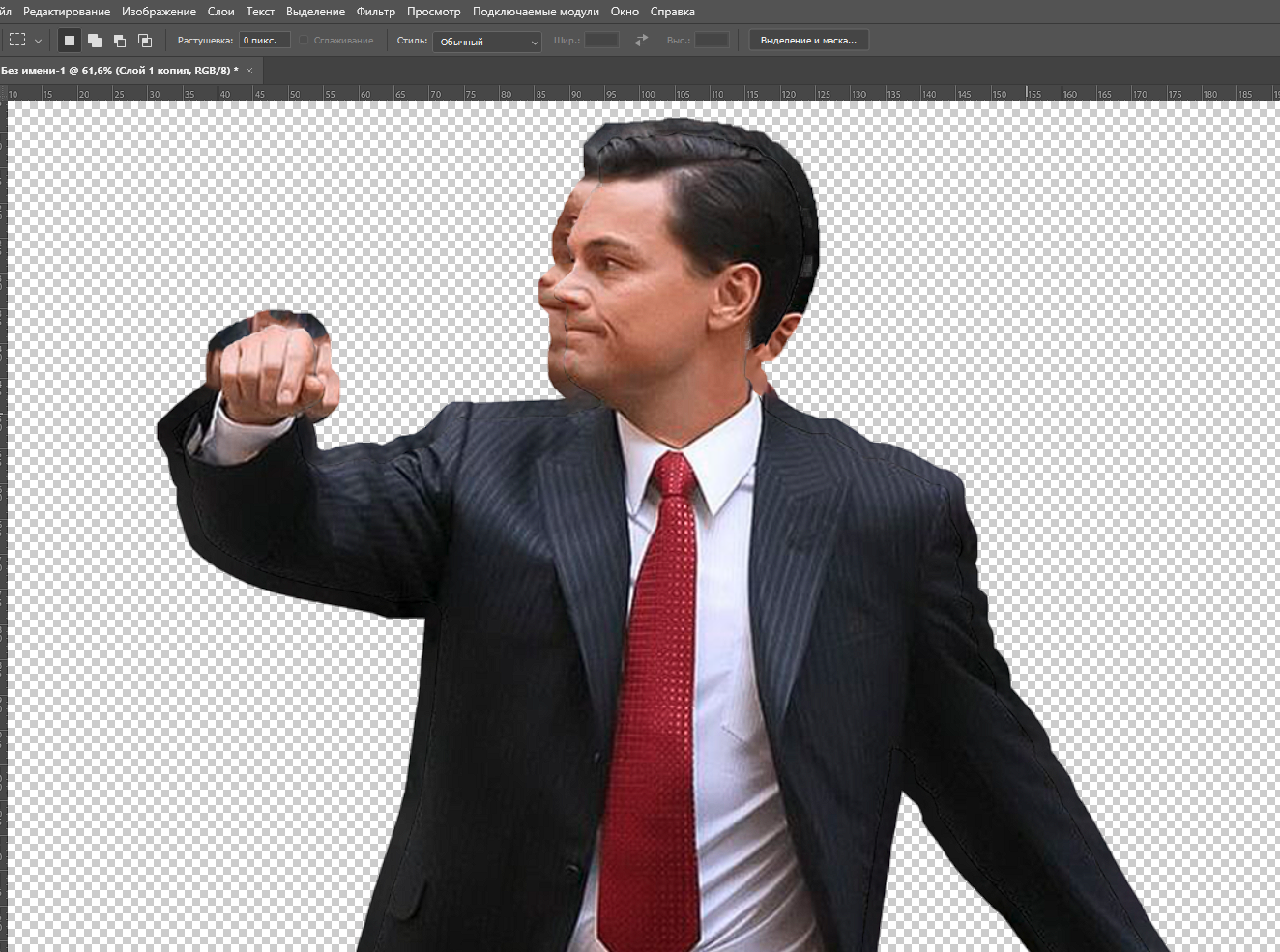Open the Выделение menu
The height and width of the screenshot is (952, 1280).
click(315, 12)
